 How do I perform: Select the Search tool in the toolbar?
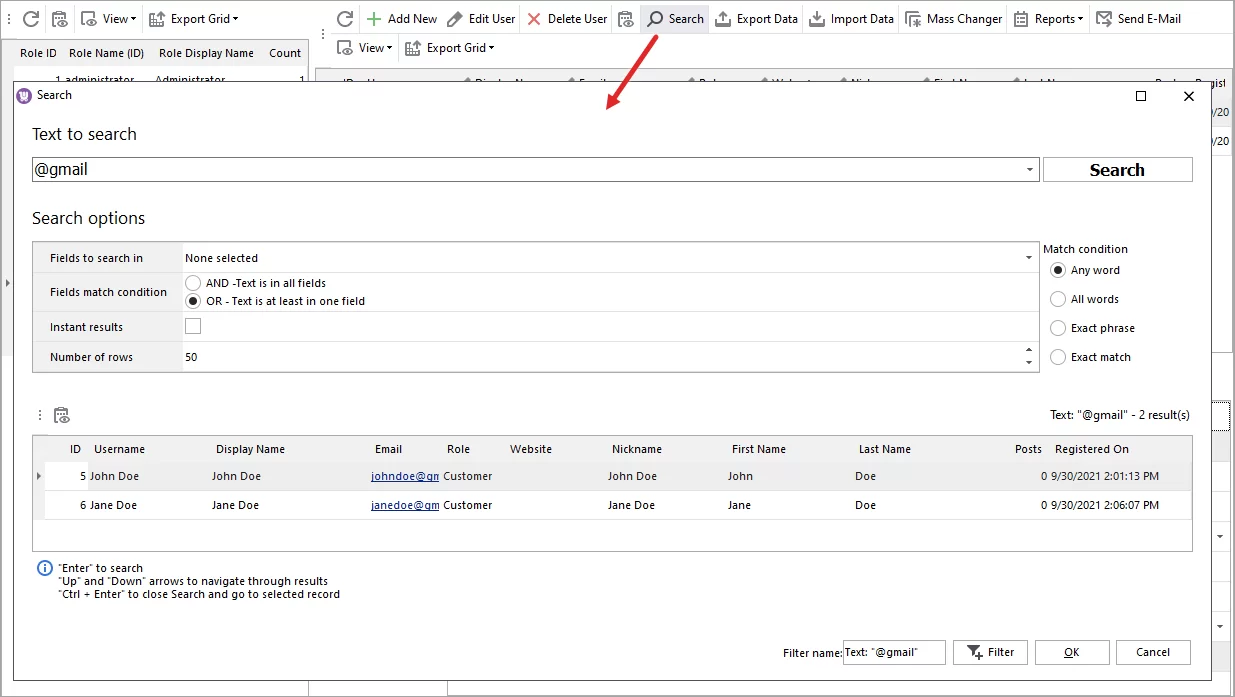click(x=674, y=17)
